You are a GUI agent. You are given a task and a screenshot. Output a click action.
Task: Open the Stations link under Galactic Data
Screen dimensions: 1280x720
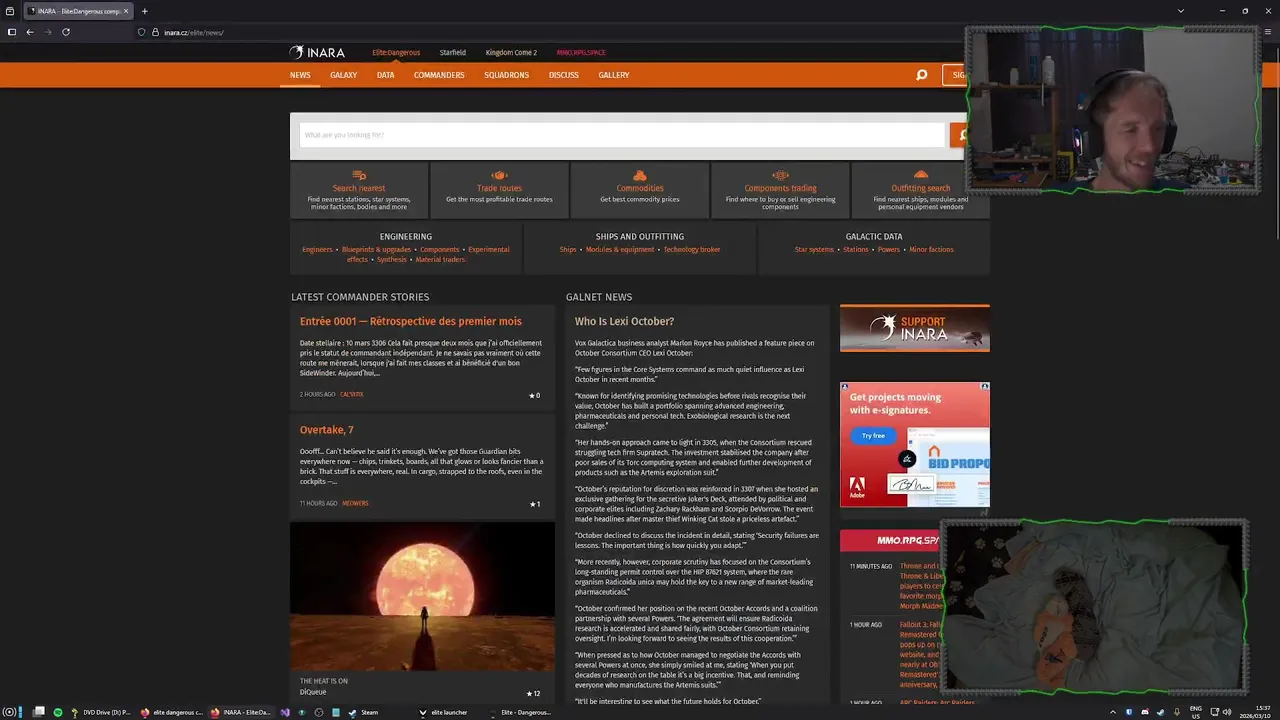[x=856, y=249]
